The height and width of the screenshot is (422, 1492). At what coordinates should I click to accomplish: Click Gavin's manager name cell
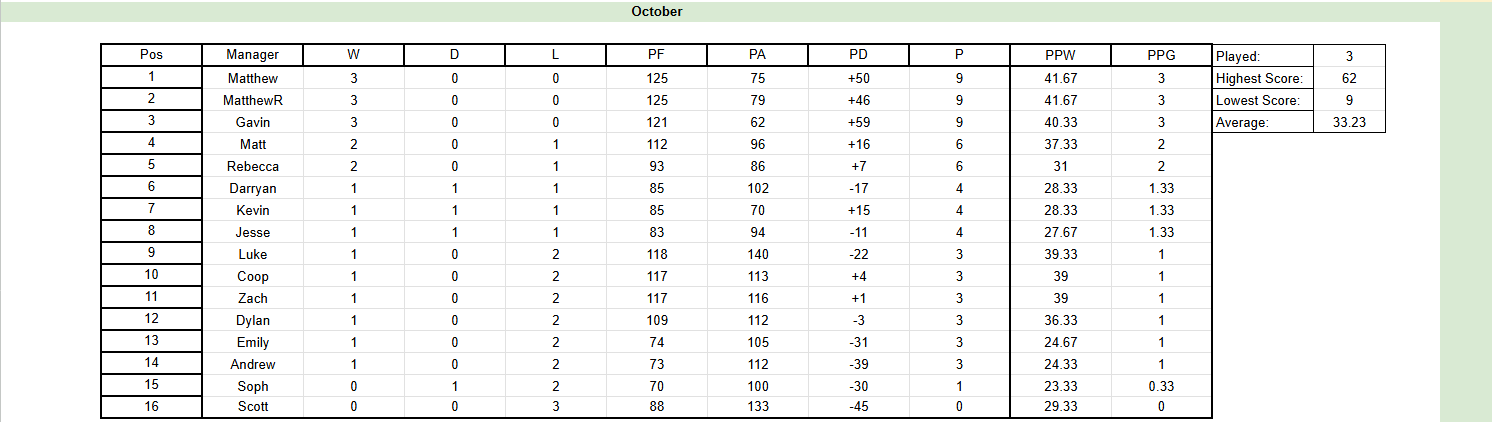[x=253, y=122]
